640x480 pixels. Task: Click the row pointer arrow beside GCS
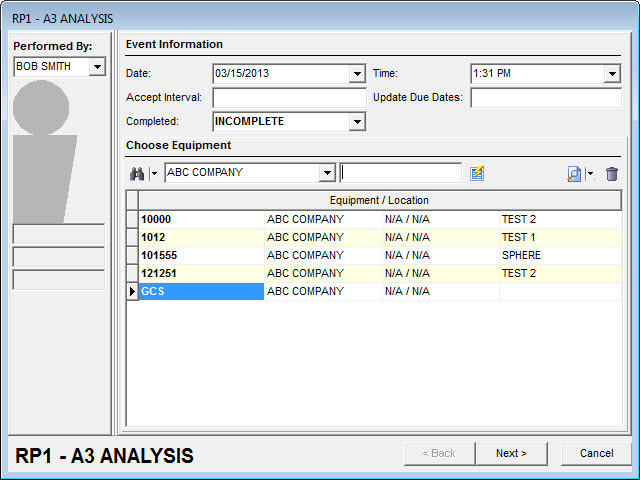point(132,291)
